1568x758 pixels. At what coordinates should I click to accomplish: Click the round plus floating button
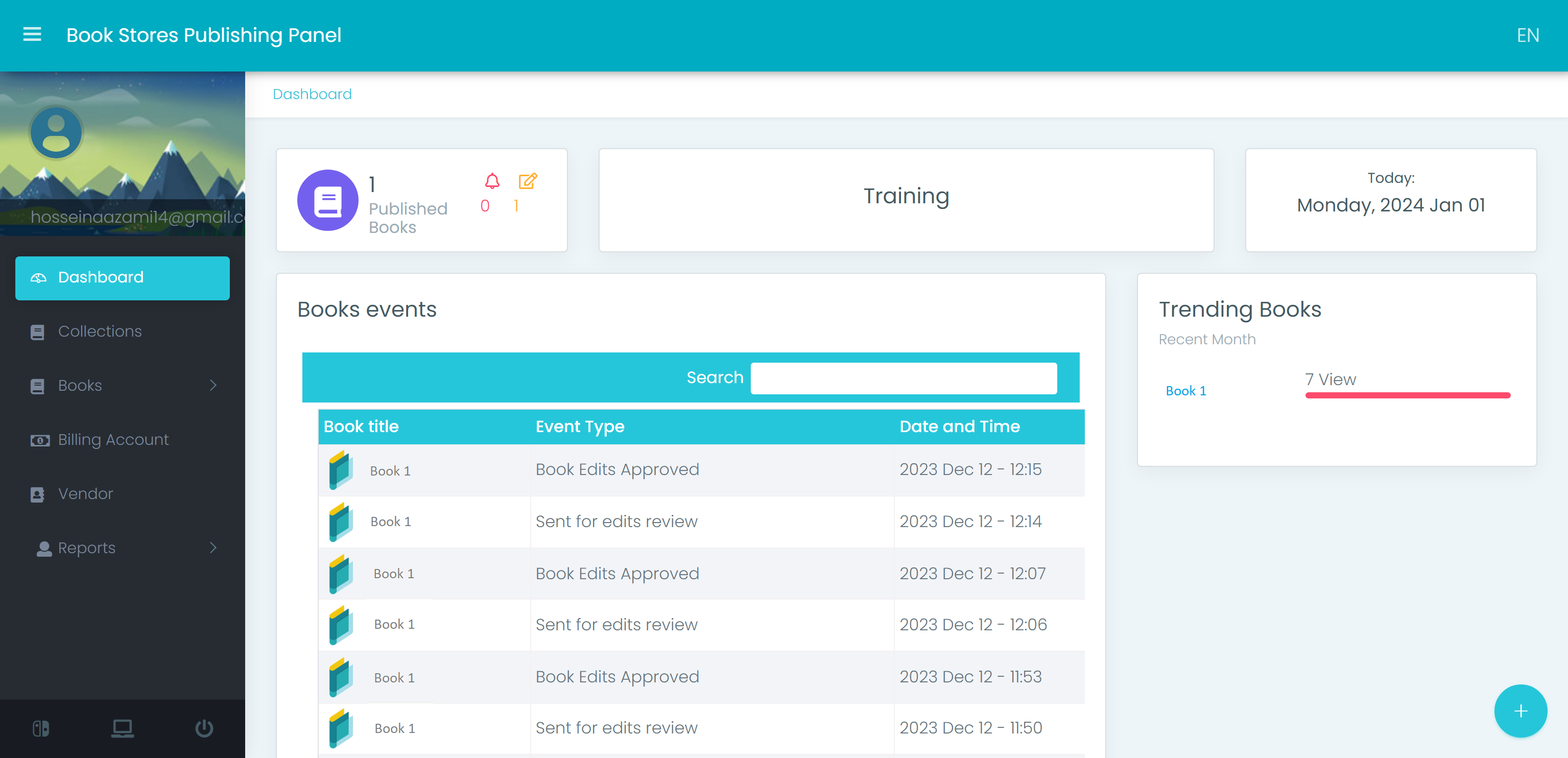1520,710
